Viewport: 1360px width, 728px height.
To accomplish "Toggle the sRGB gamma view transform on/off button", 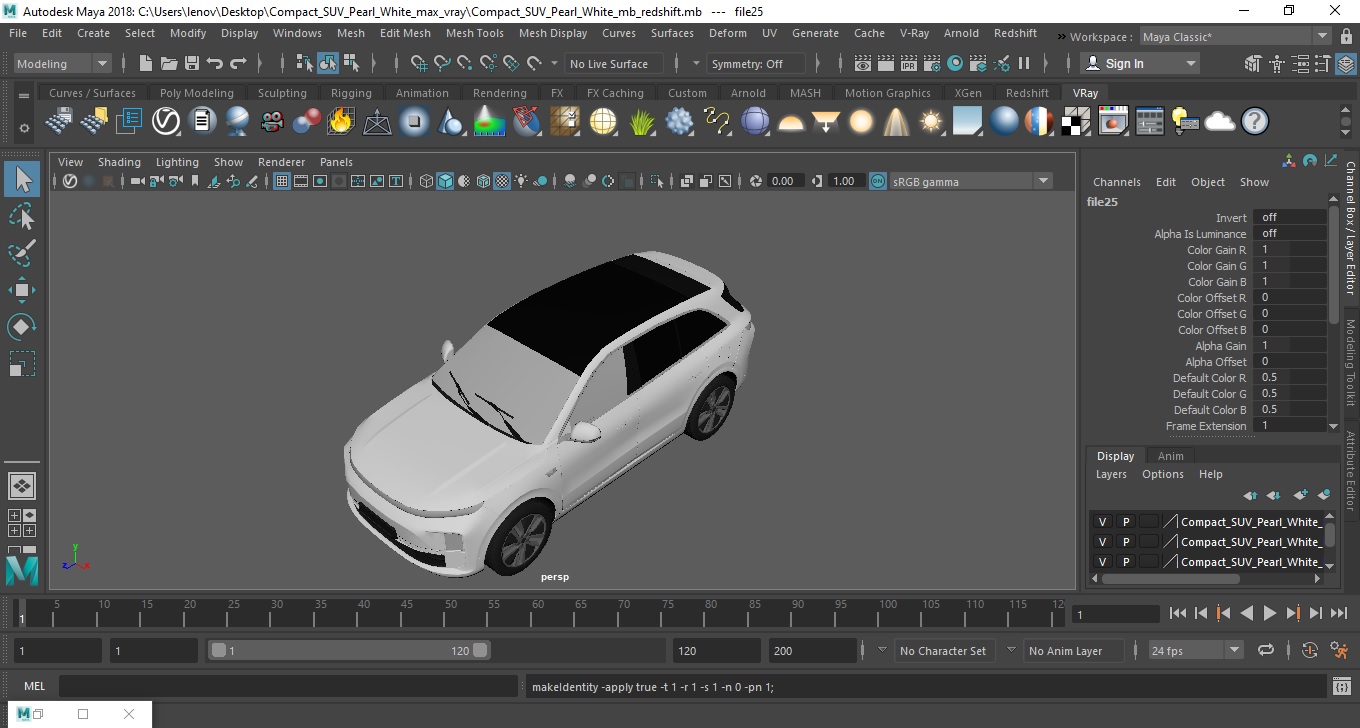I will (x=877, y=181).
